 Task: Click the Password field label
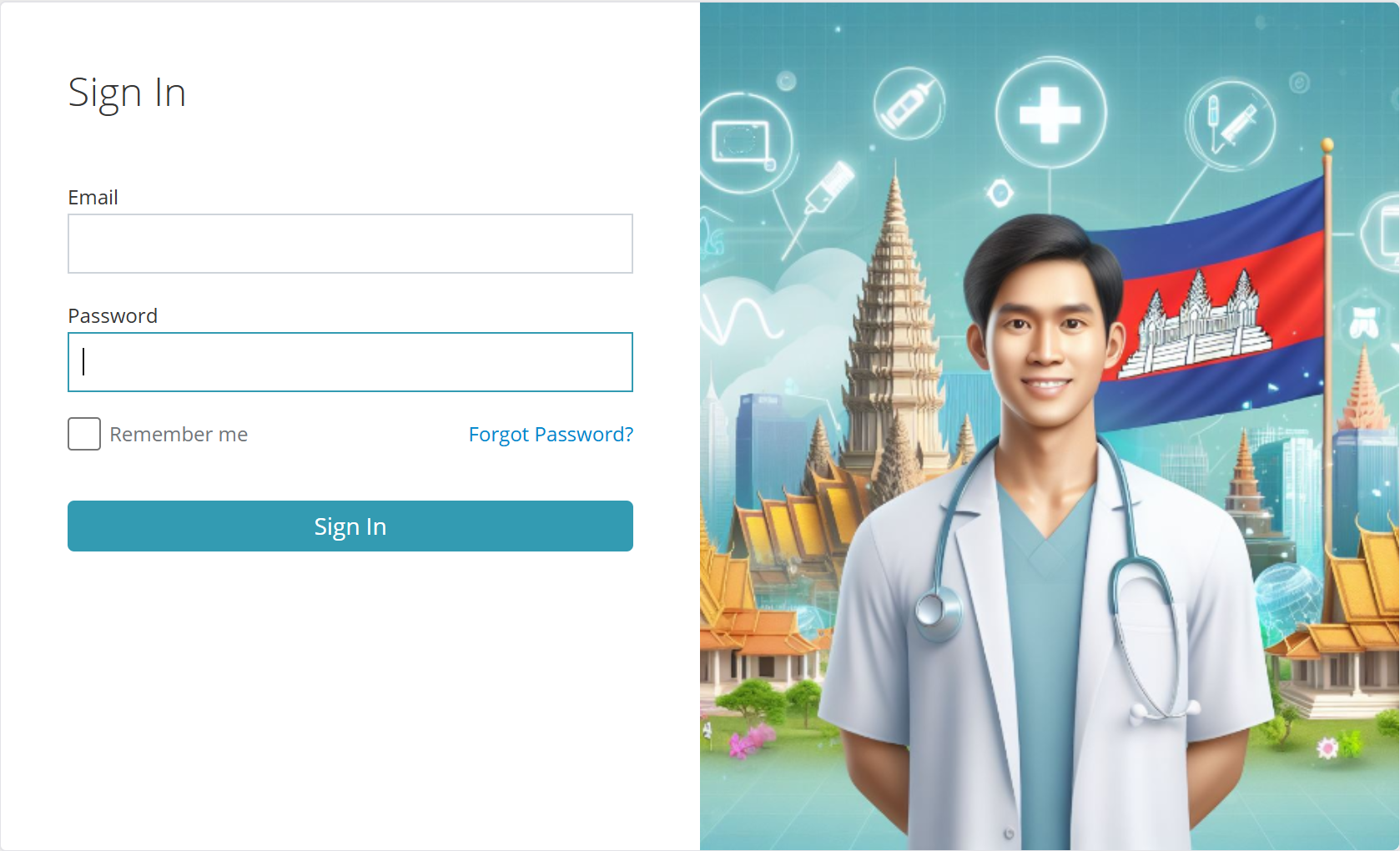click(x=113, y=316)
